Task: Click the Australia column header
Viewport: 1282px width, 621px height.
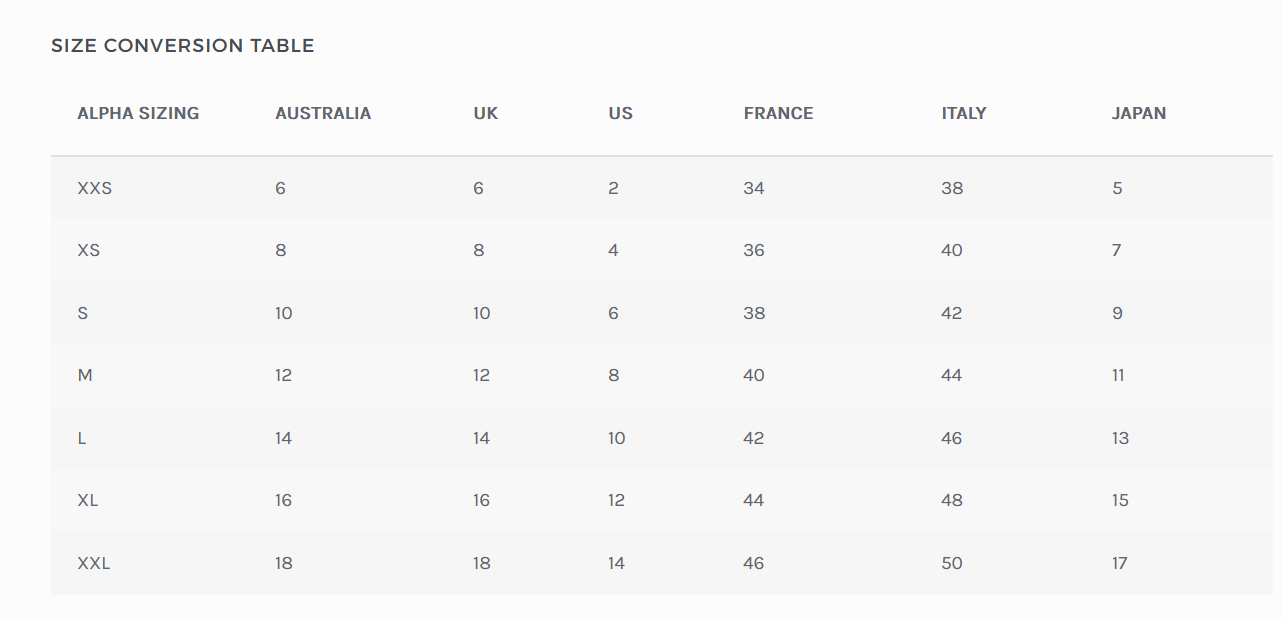Action: coord(323,114)
